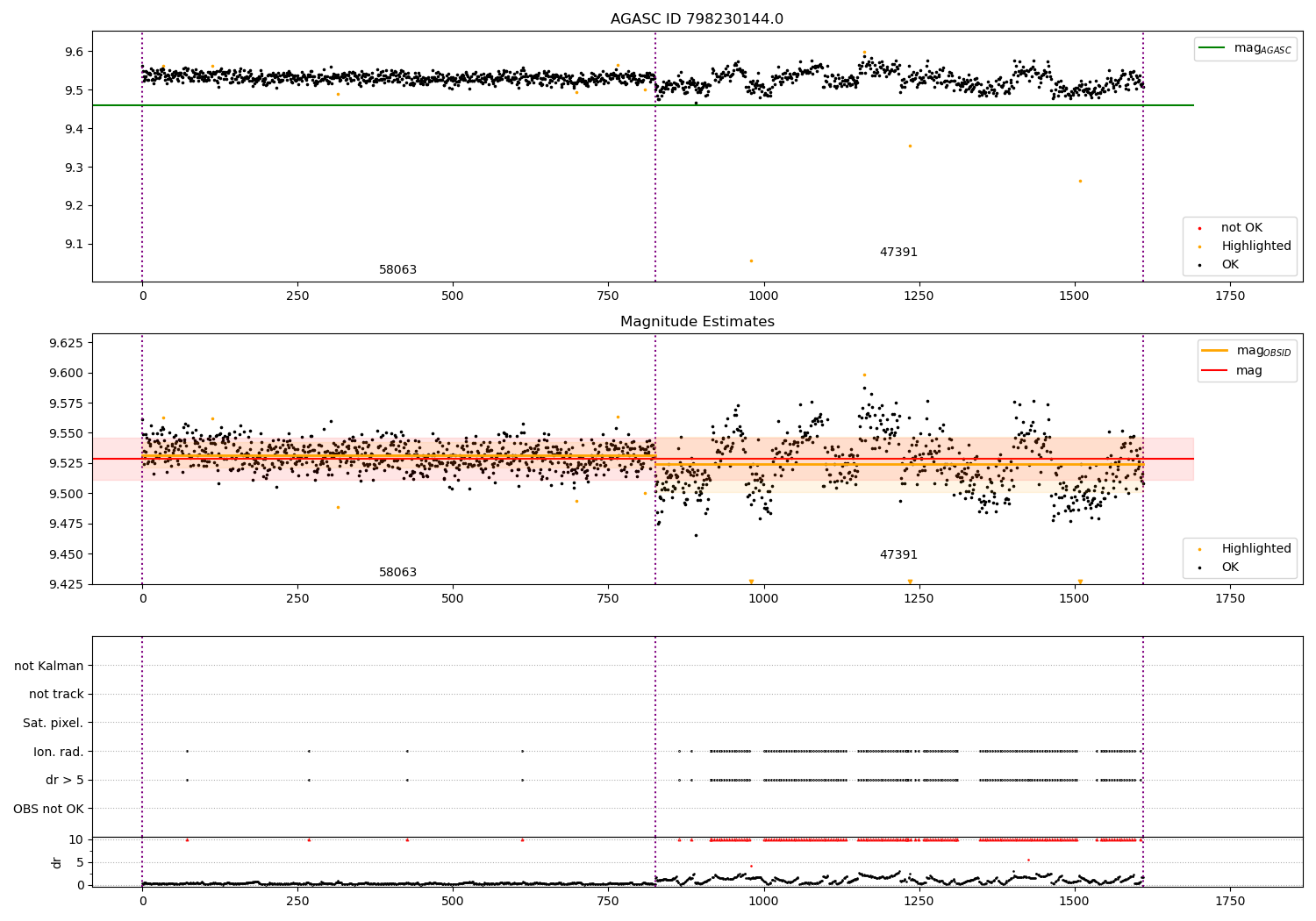Screen dimensions: 1316x921
Task: Click the '47391' label in Magnitude Estimates plot
Action: 898,555
